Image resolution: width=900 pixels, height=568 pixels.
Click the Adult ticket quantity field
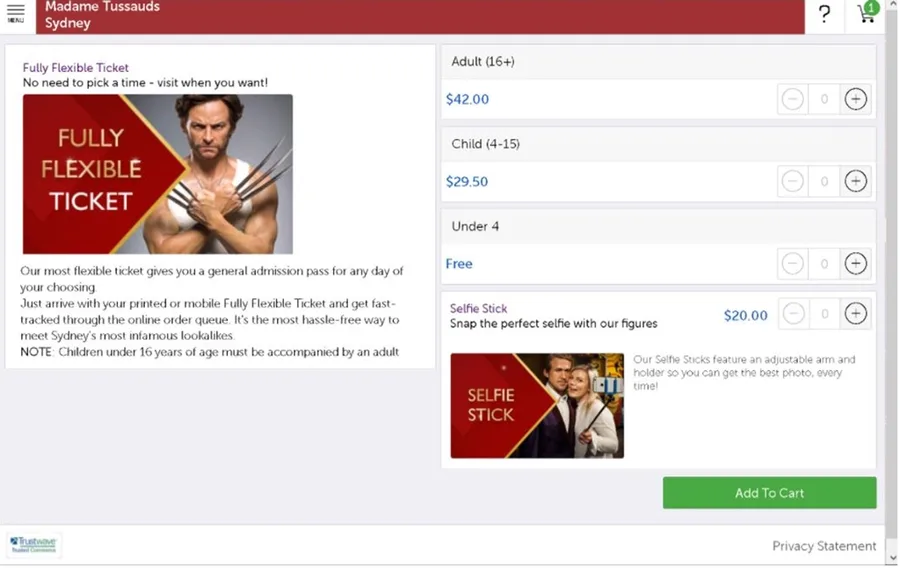824,99
